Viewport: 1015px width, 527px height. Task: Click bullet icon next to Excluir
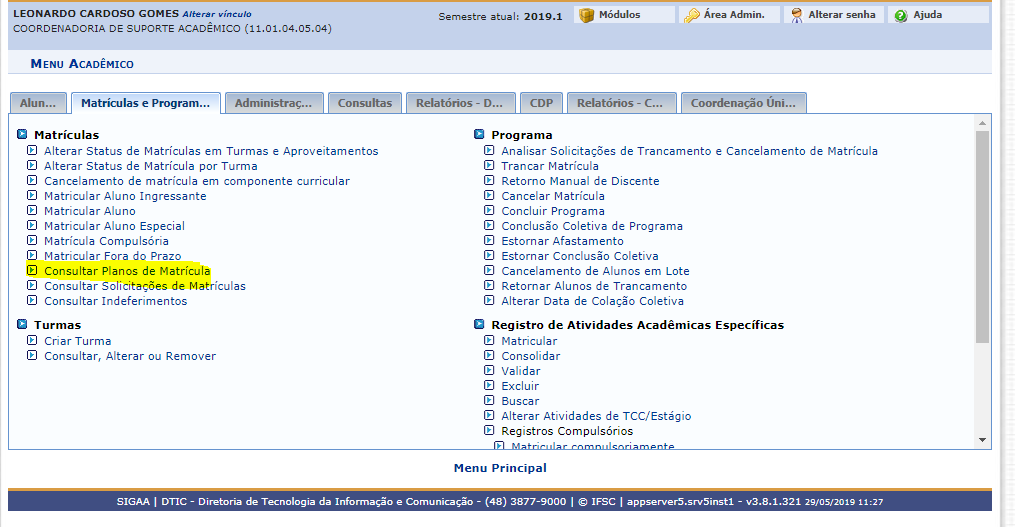pyautogui.click(x=489, y=385)
